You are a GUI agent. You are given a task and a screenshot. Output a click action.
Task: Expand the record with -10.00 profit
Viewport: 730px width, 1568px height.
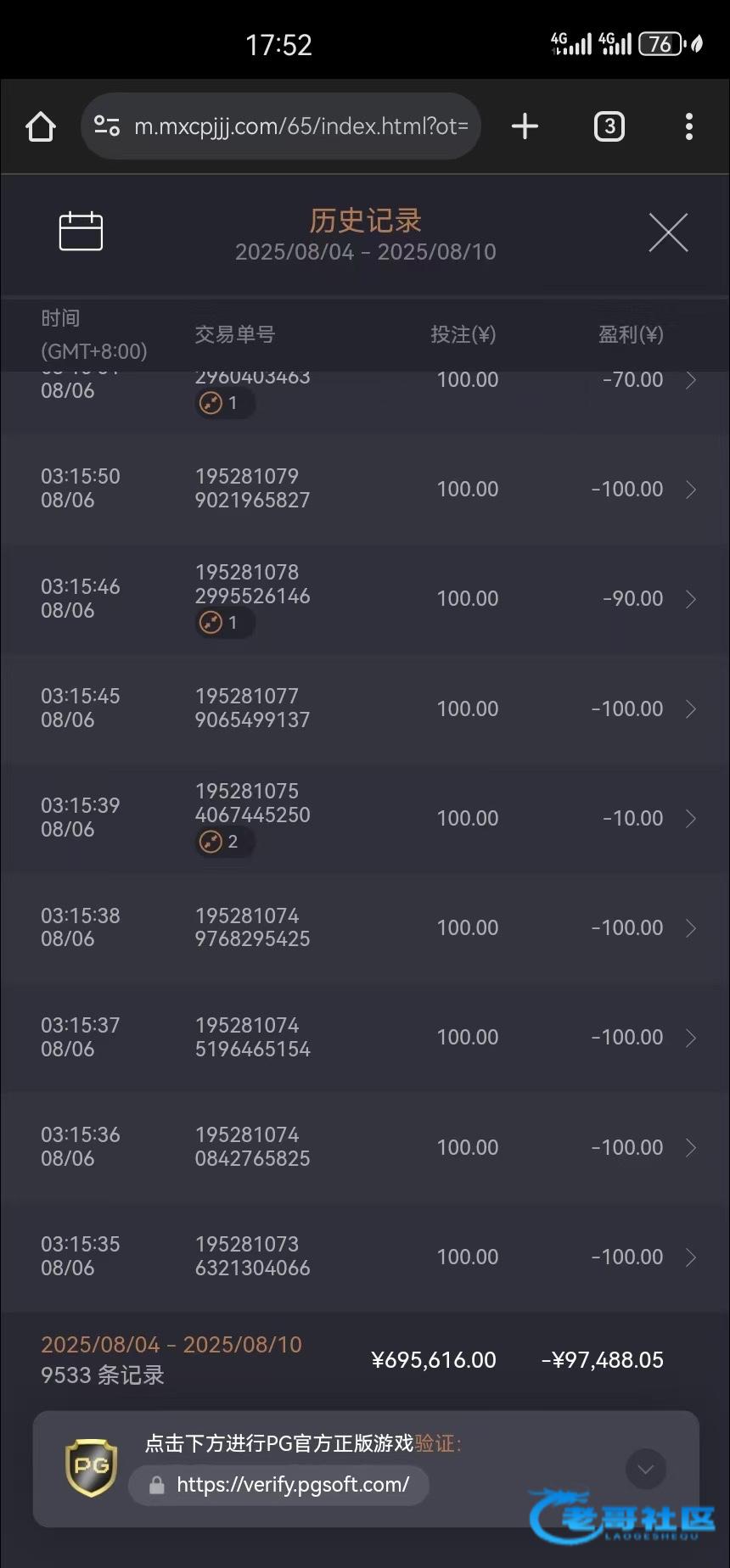pos(691,819)
